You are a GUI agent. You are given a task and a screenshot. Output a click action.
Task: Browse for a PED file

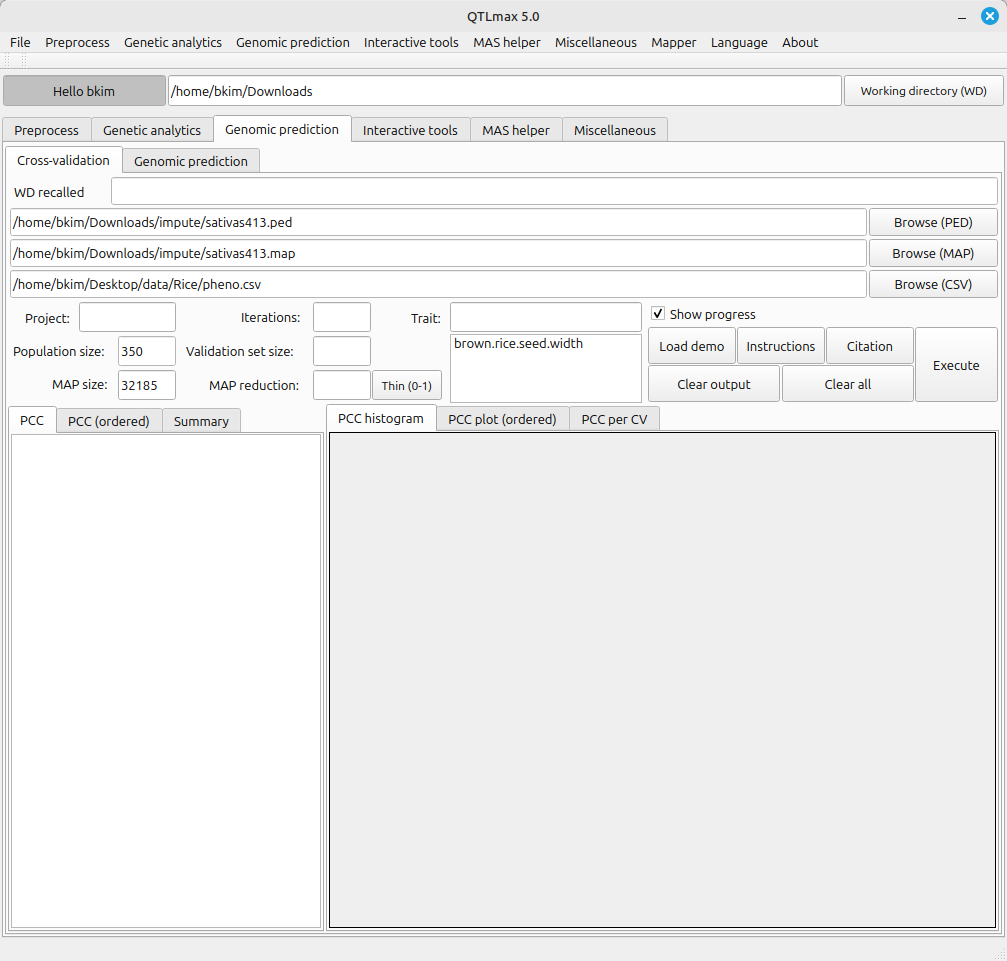pyautogui.click(x=932, y=222)
